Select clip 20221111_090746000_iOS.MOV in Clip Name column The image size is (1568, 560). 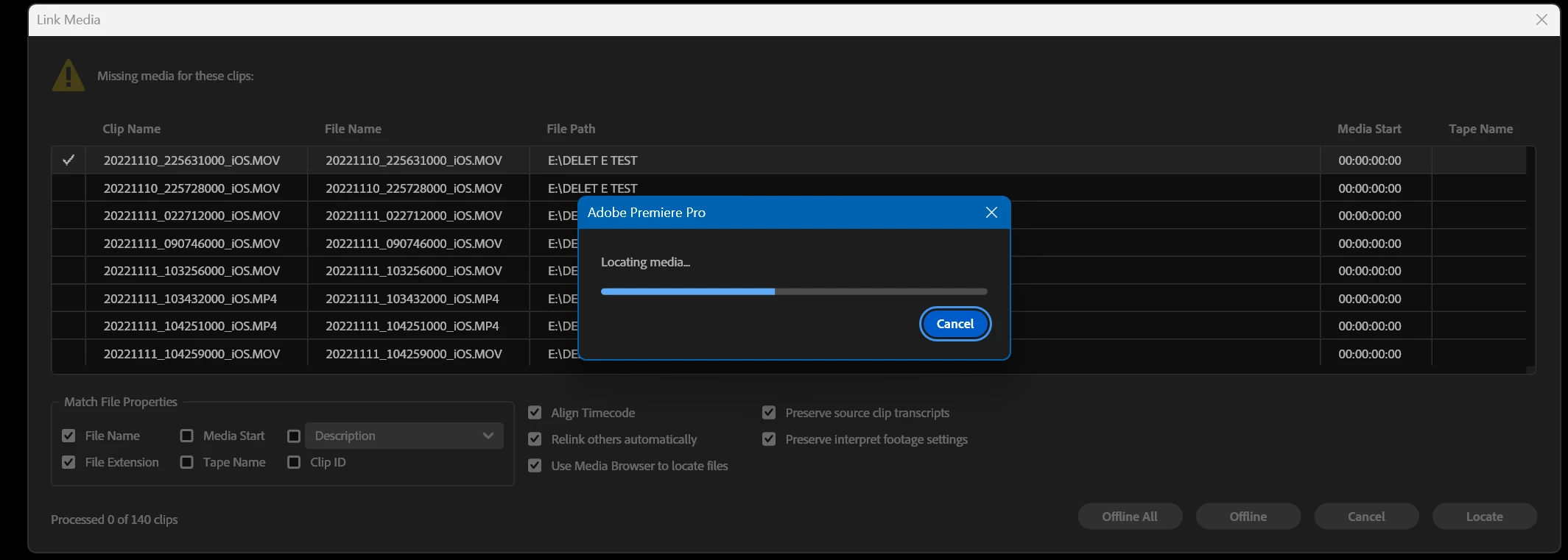coord(191,244)
